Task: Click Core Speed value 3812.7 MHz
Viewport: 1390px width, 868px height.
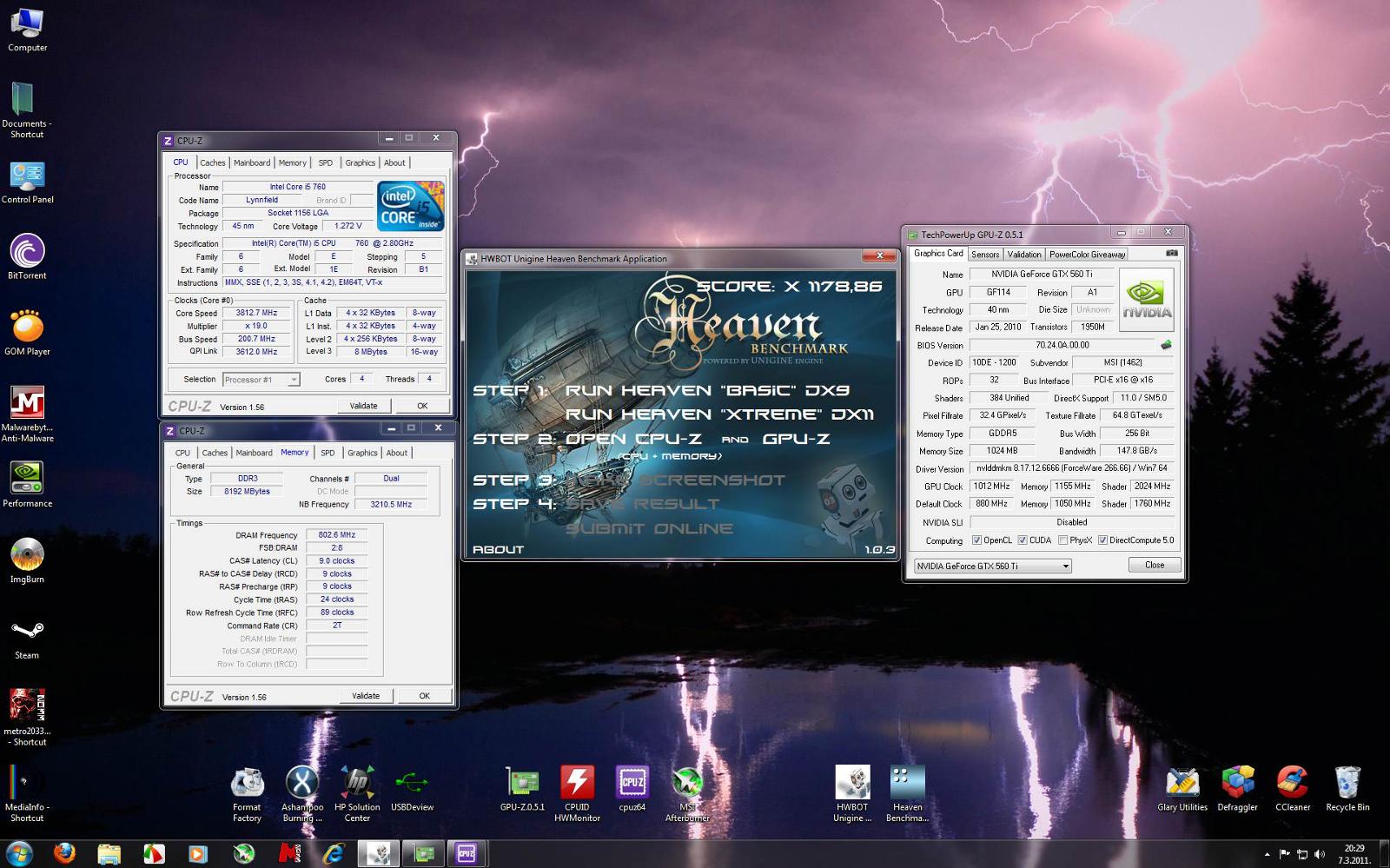Action: click(x=256, y=313)
